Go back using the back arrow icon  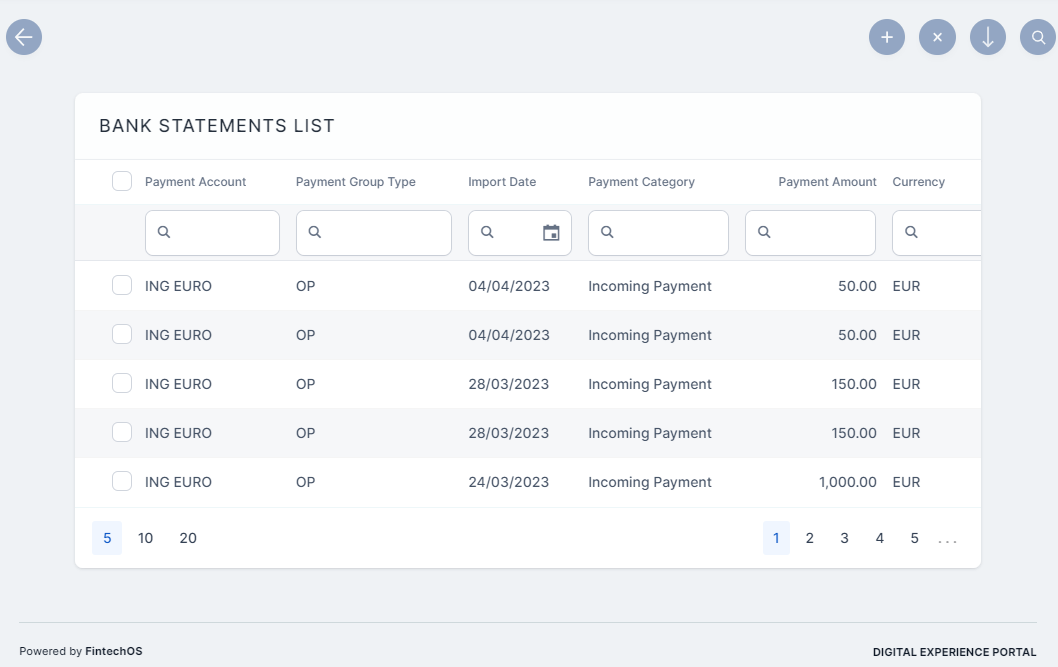point(23,37)
